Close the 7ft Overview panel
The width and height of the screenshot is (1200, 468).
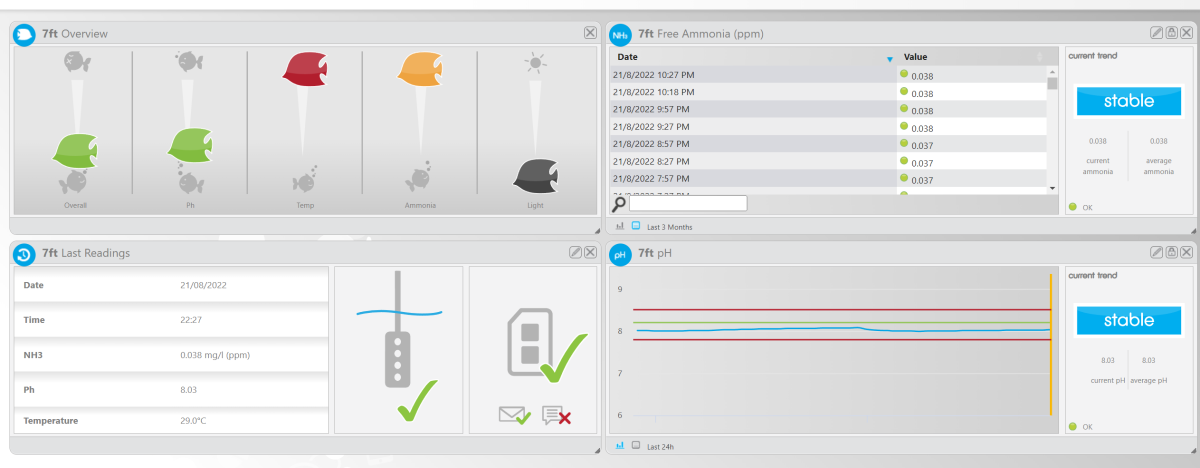pyautogui.click(x=590, y=33)
